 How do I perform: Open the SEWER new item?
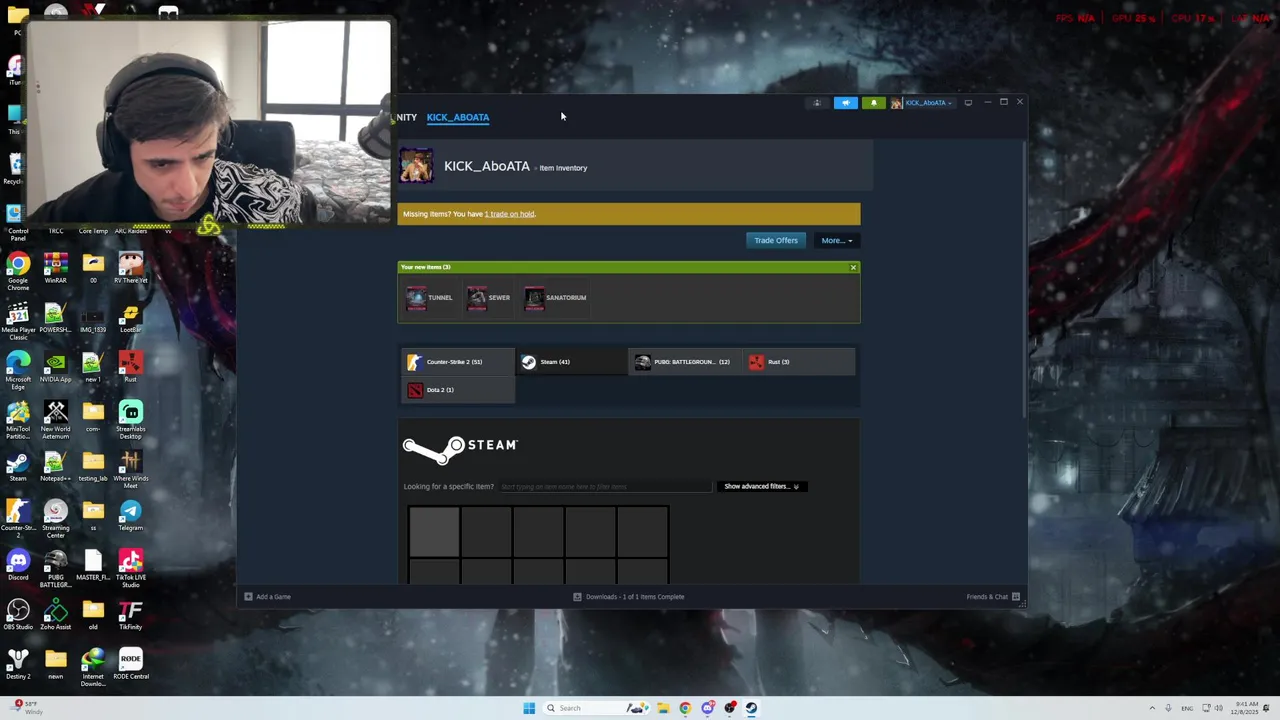pyautogui.click(x=488, y=297)
